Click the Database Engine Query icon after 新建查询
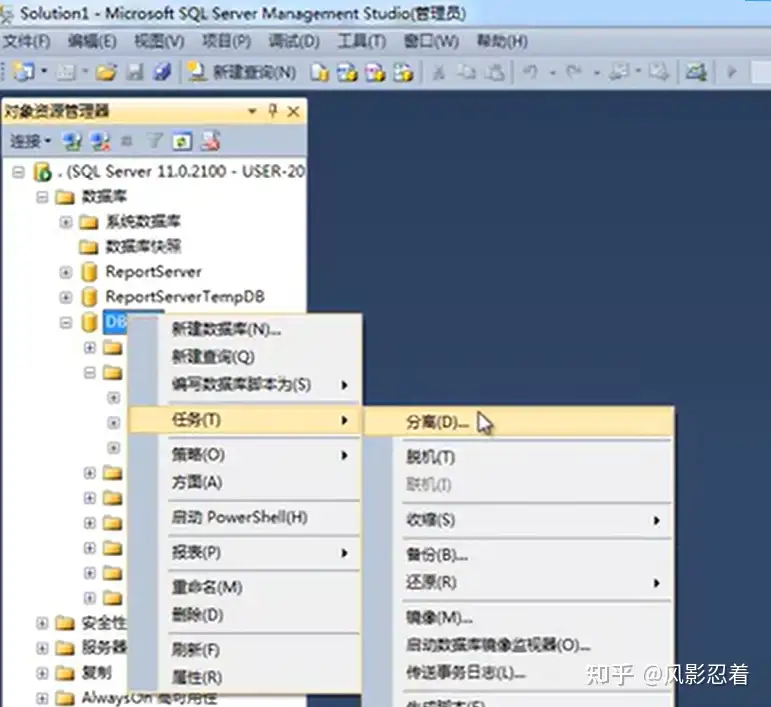 (x=319, y=72)
